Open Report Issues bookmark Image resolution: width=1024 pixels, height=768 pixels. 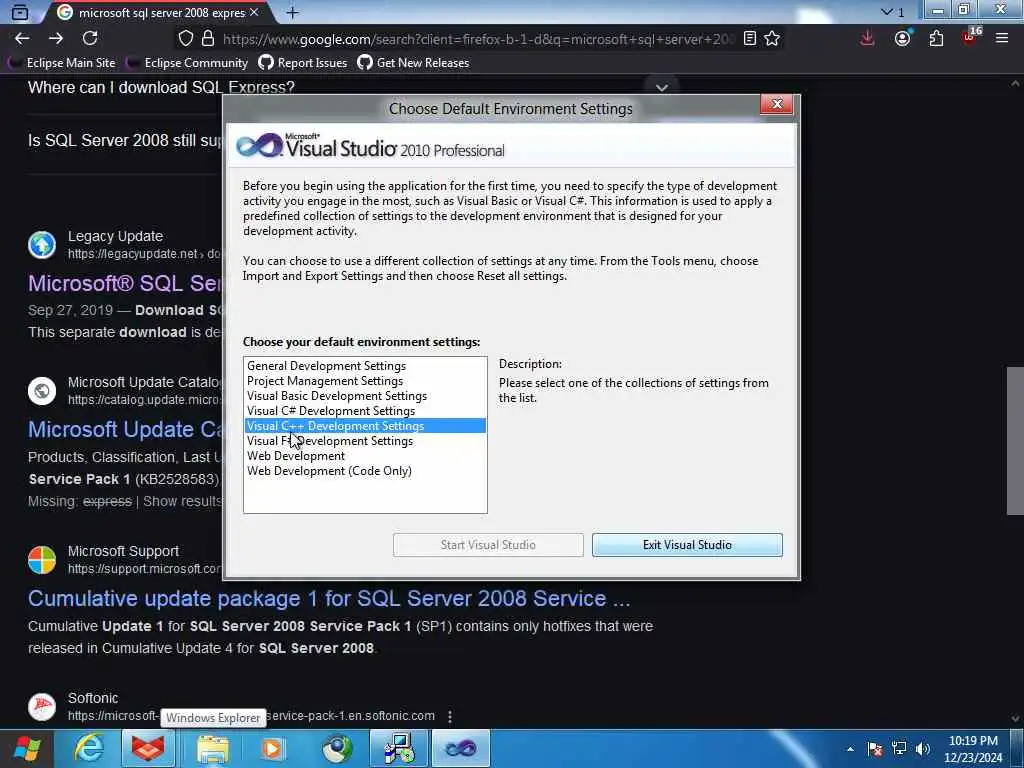(303, 63)
